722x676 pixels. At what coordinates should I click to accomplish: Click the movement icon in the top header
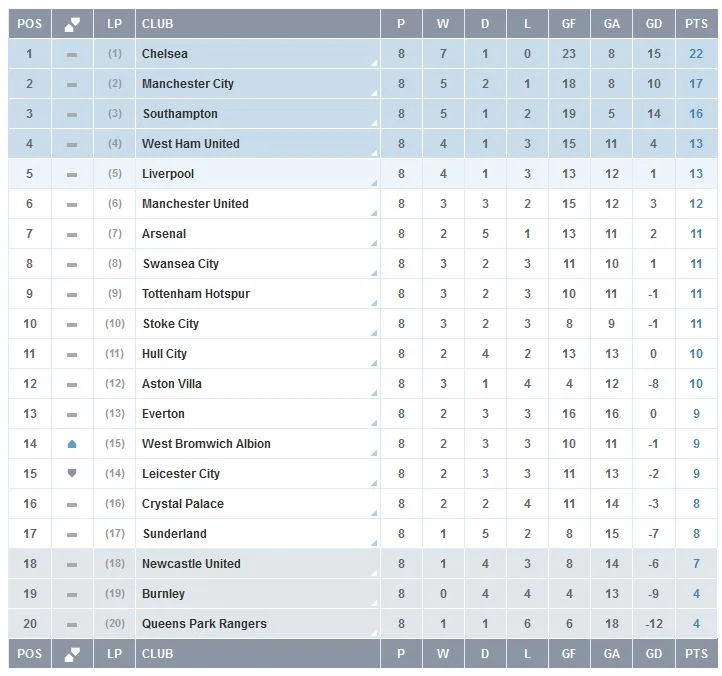click(x=72, y=23)
